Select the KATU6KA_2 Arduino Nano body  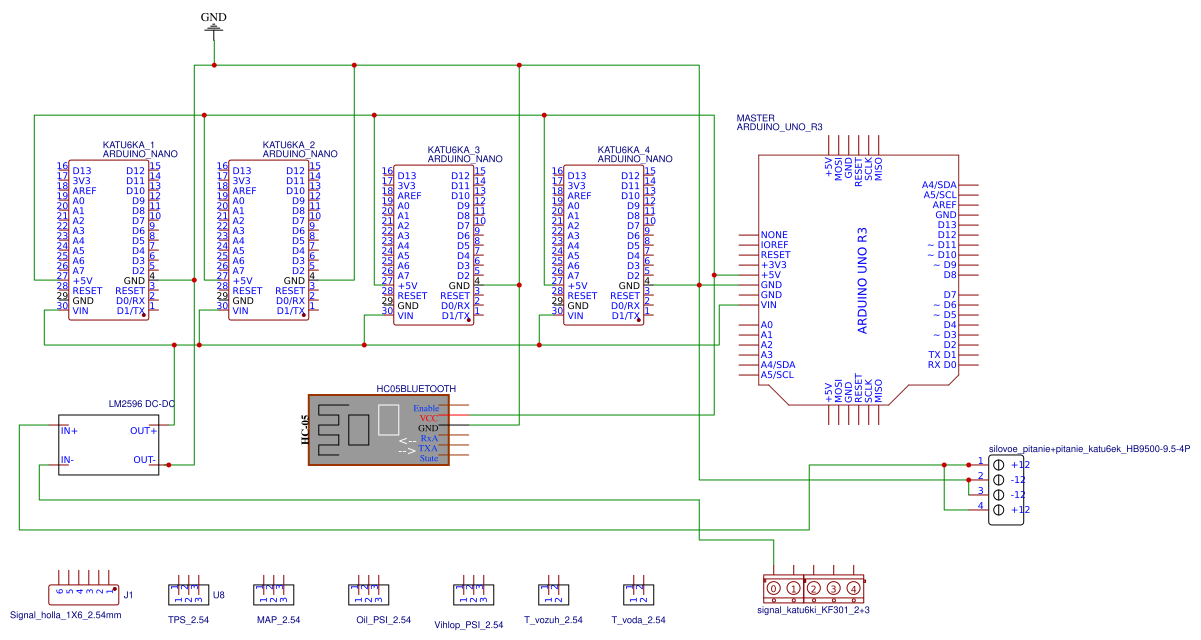[x=270, y=240]
